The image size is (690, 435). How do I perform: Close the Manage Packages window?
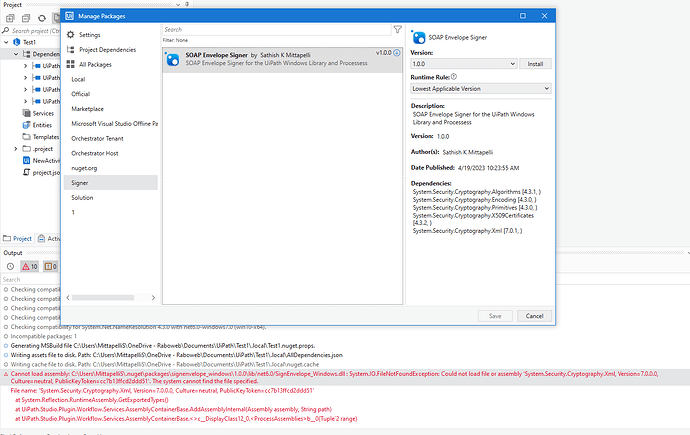click(x=544, y=16)
